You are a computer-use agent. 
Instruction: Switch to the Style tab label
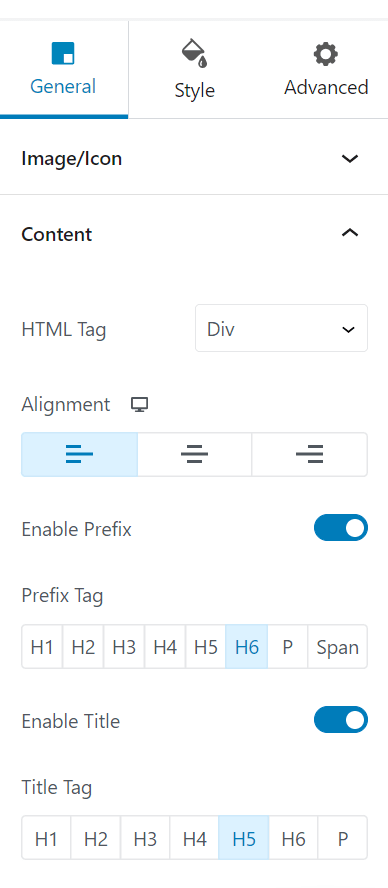[x=194, y=91]
